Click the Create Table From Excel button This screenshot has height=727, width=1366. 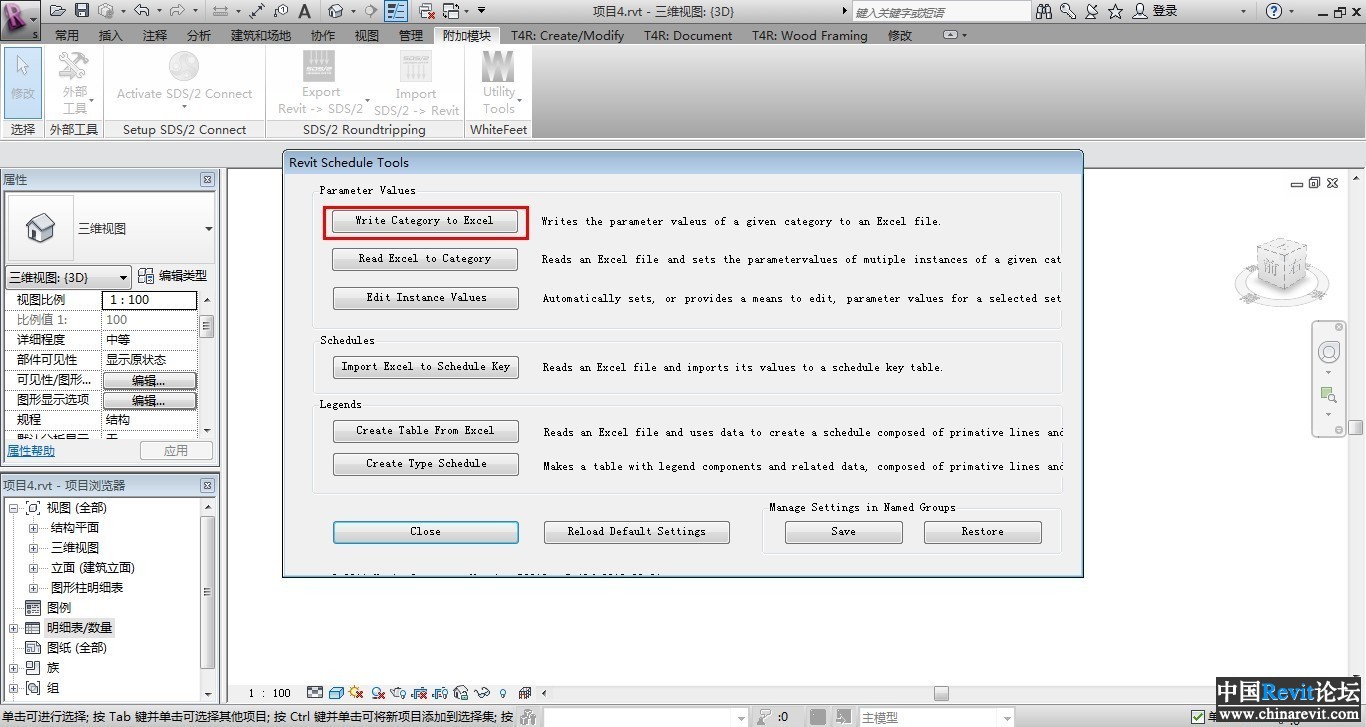point(425,431)
